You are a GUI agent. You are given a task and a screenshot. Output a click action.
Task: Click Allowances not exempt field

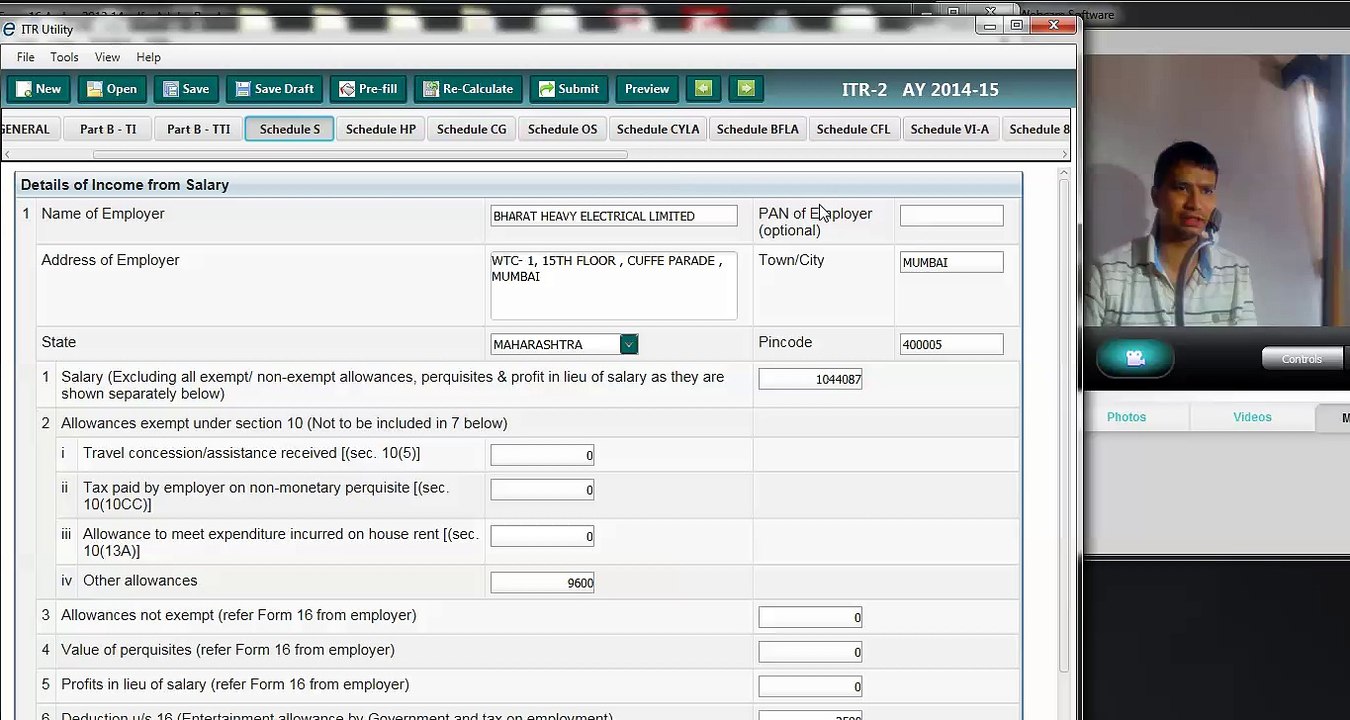tap(810, 617)
